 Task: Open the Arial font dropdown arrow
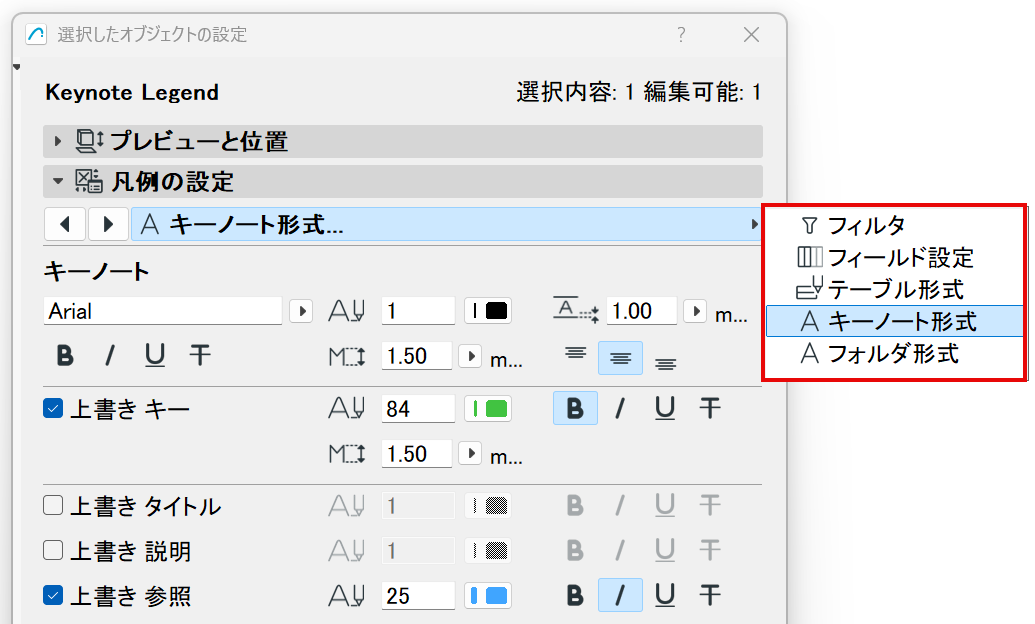point(300,311)
